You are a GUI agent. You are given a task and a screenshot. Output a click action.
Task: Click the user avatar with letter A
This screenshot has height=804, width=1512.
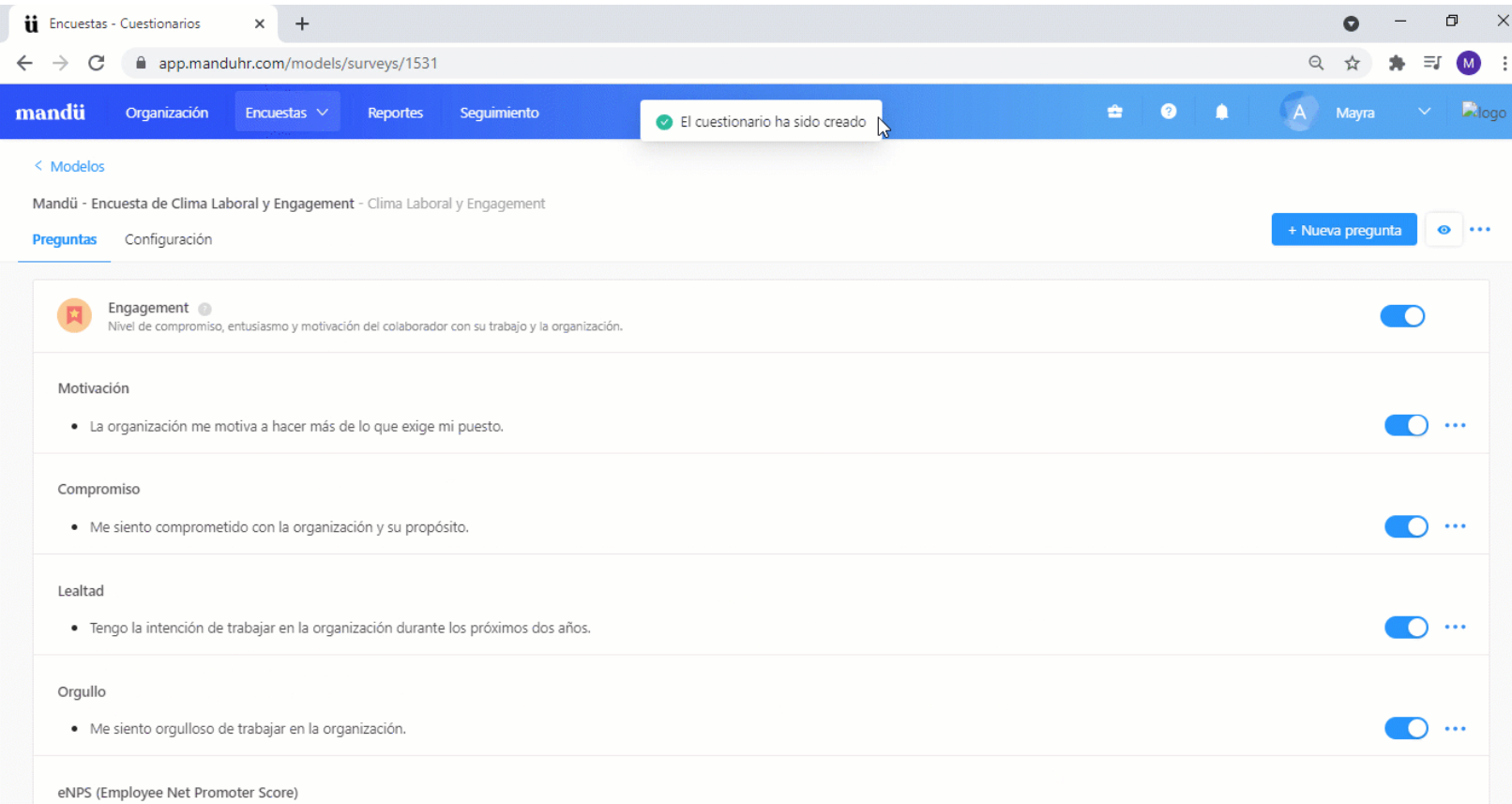(1299, 112)
